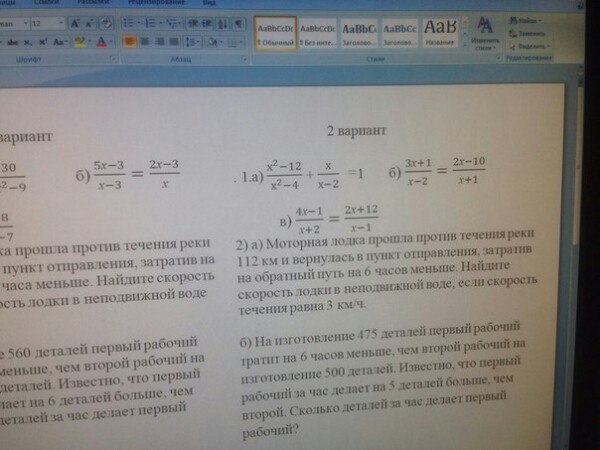Viewport: 600px width, 450px height.
Task: Expand the styles gallery More arrow
Action: (x=465, y=45)
